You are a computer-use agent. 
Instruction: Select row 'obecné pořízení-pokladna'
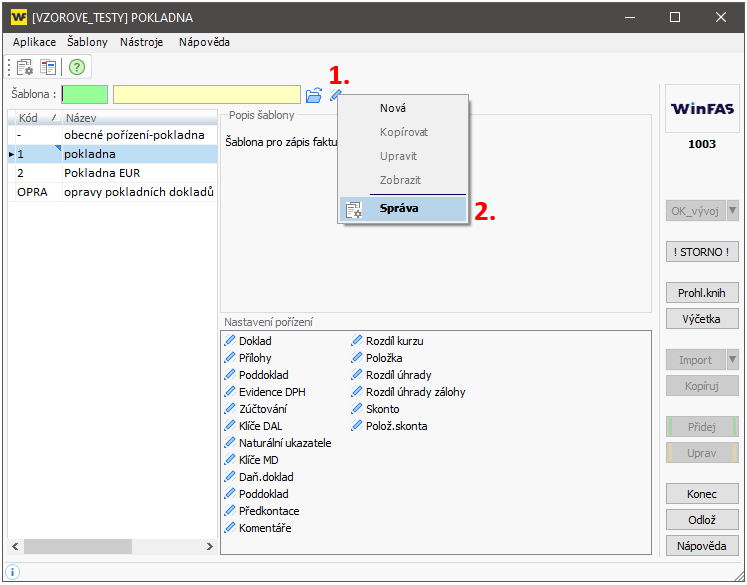coord(113,135)
